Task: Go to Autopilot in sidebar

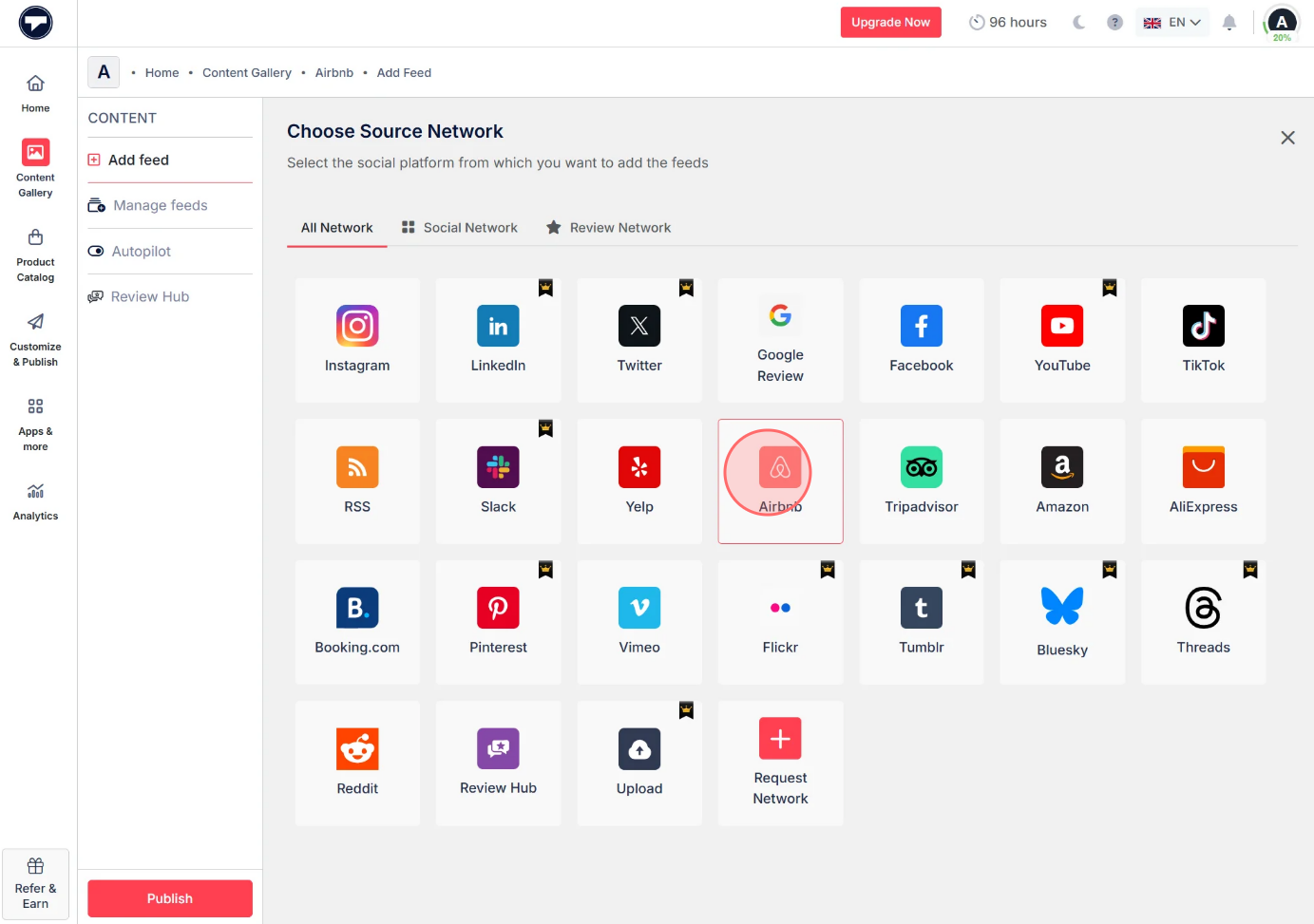Action: point(170,251)
